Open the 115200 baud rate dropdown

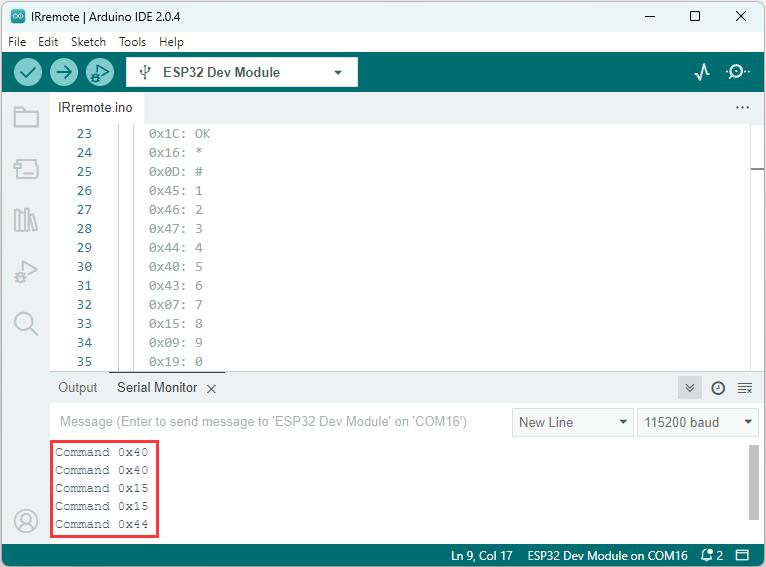[698, 422]
